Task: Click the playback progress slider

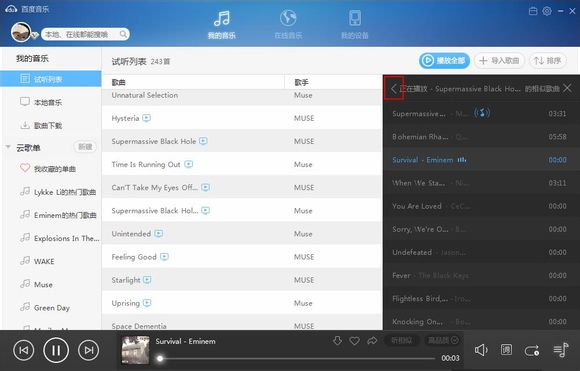Action: [x=297, y=358]
